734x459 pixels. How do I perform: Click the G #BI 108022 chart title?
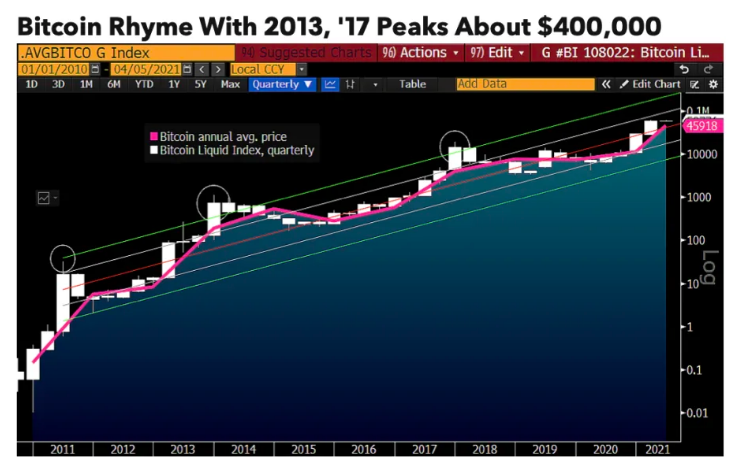[x=626, y=52]
